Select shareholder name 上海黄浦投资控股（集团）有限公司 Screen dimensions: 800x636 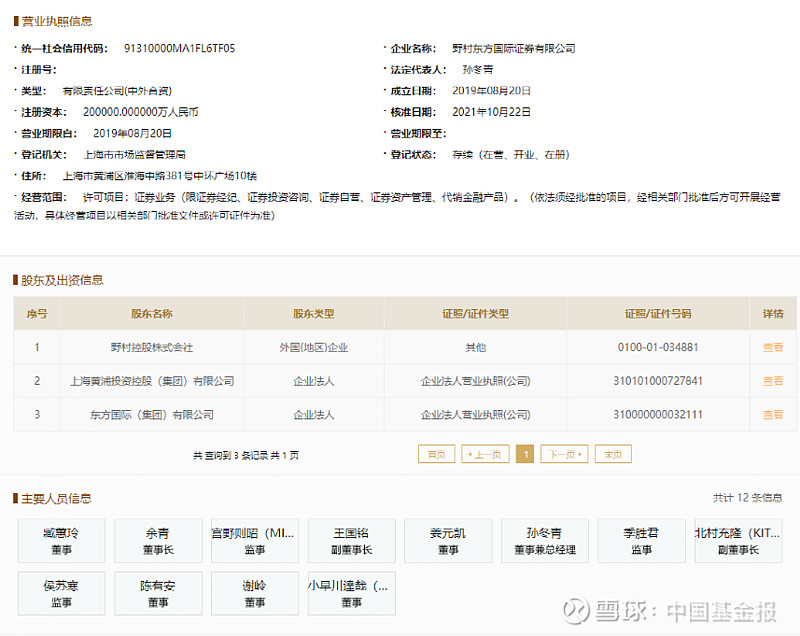(x=152, y=381)
